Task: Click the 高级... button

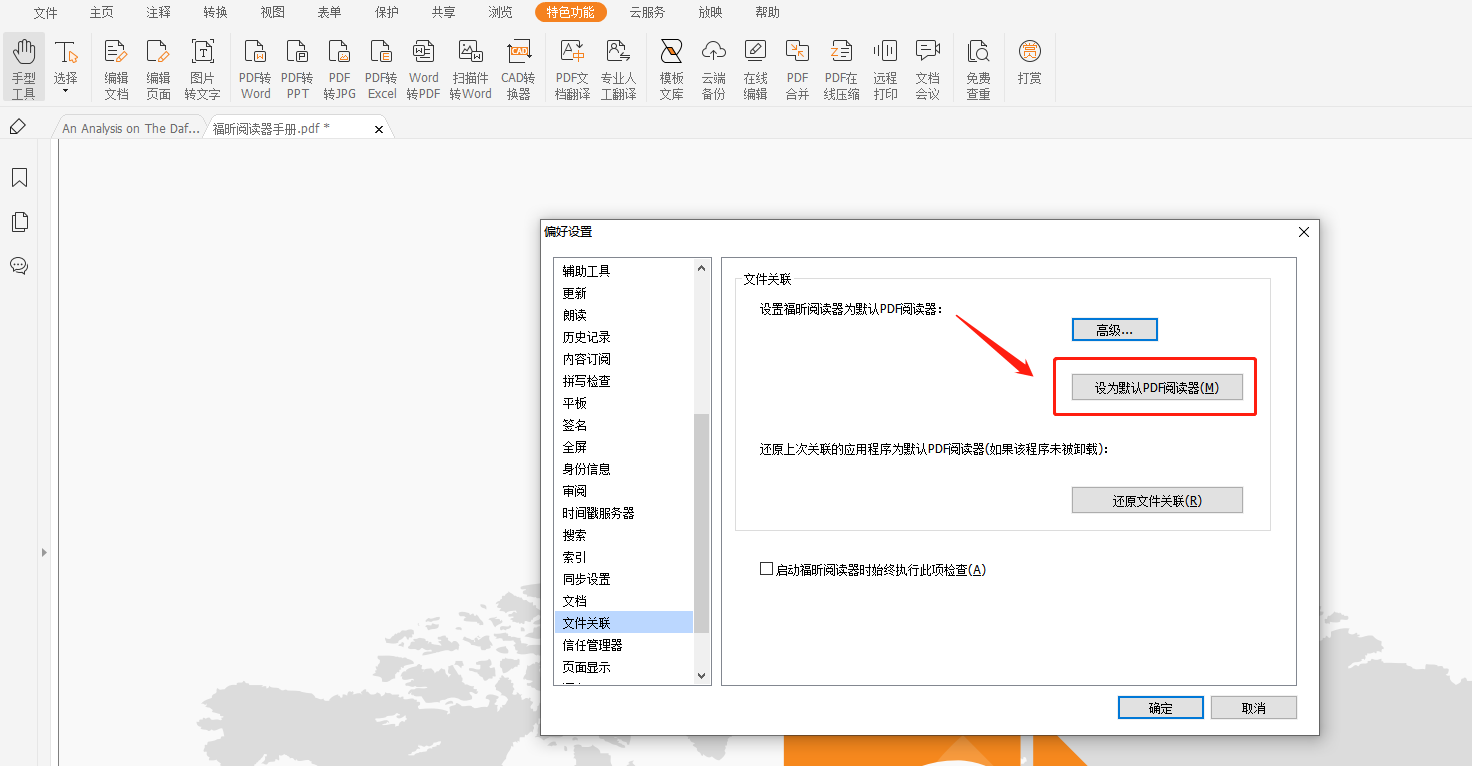Action: (1114, 330)
